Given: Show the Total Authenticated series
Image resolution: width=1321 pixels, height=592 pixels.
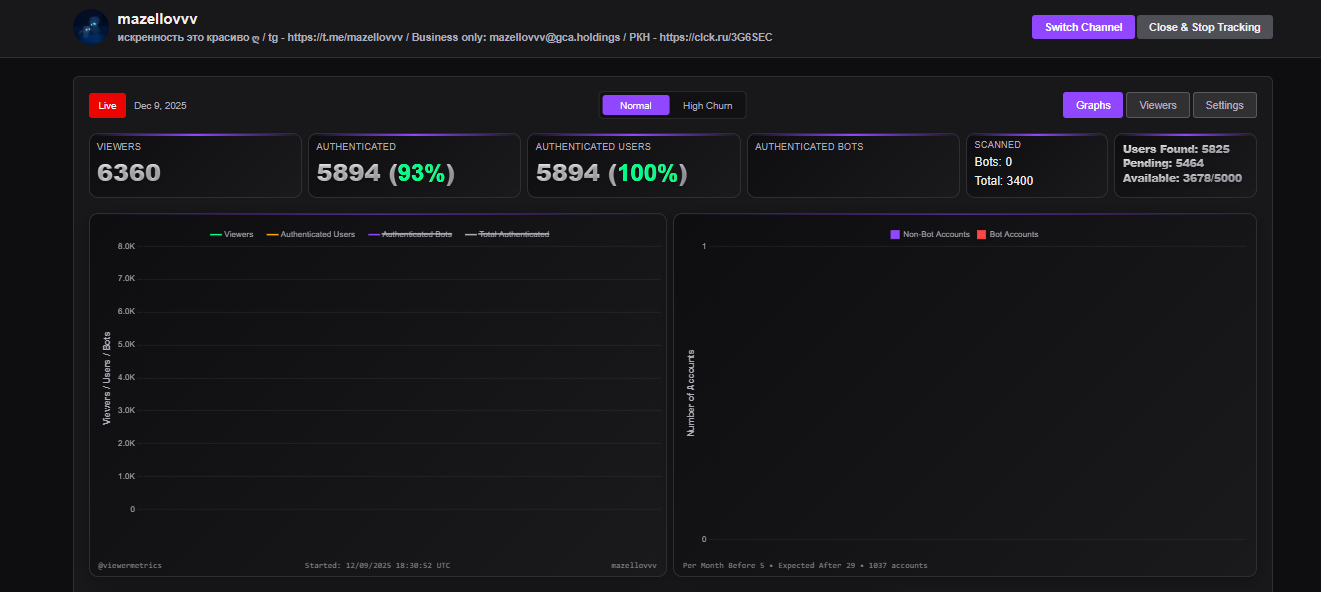Looking at the screenshot, I should pos(507,234).
